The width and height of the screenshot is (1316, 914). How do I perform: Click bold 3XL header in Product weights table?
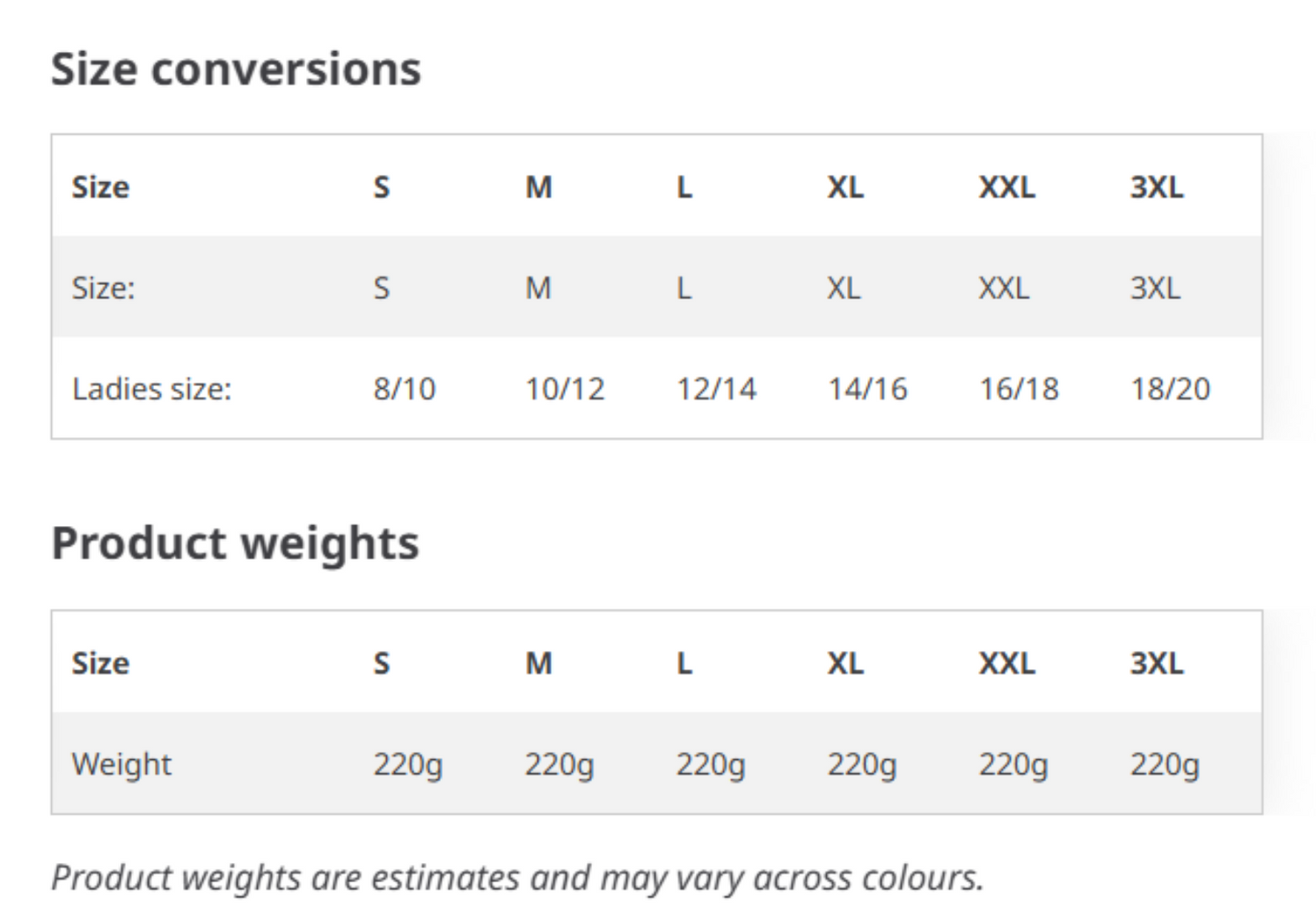(1157, 664)
